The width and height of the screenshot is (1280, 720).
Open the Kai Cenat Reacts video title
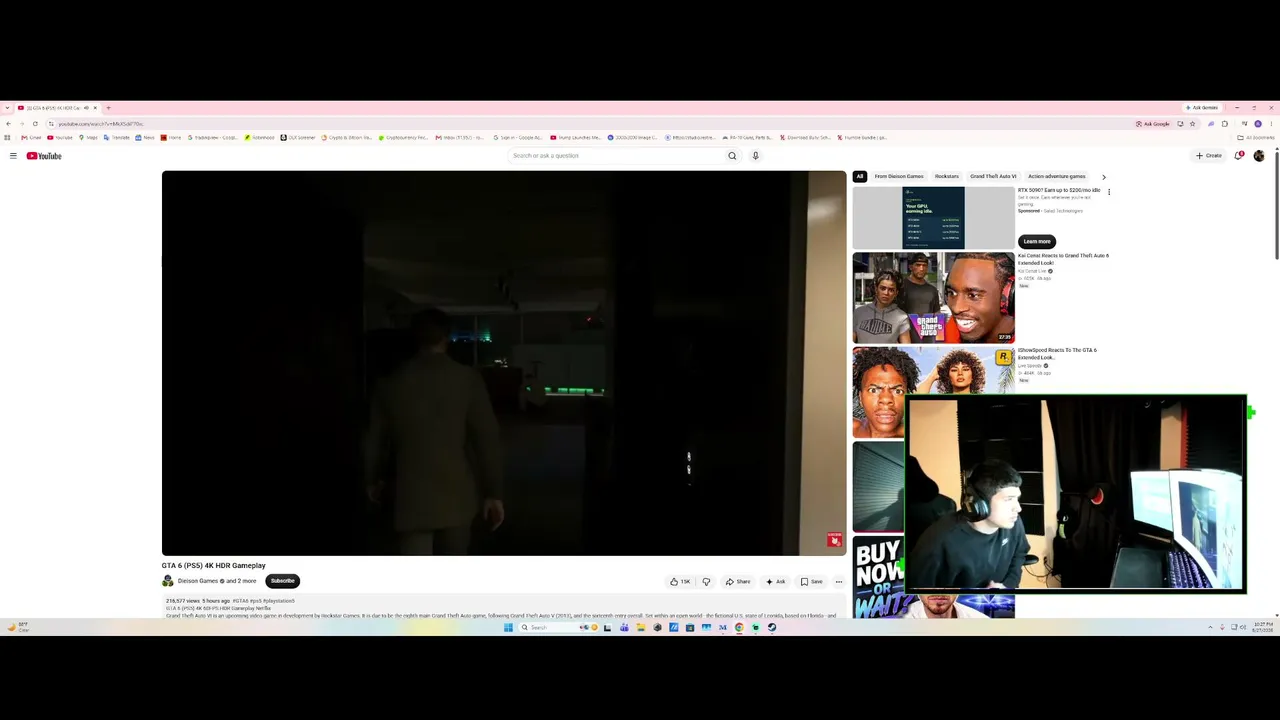tap(1064, 259)
